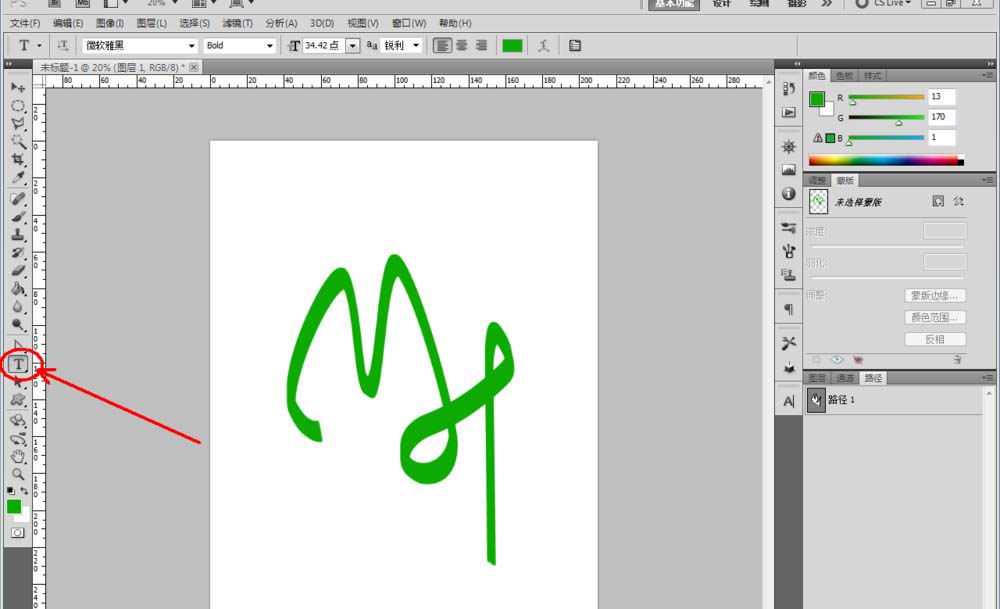Open the Masks panel options menu
The image size is (1000, 609).
(x=987, y=180)
